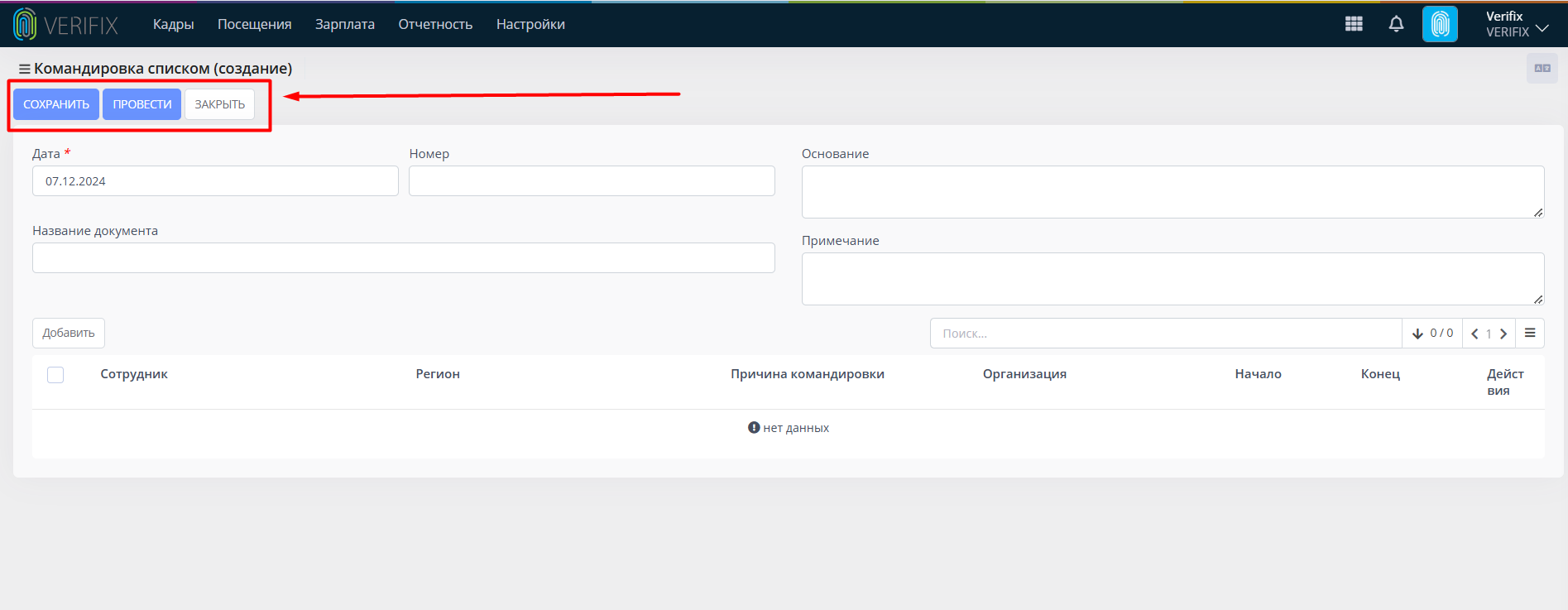
Task: Click the Verifix logo in the header
Action: click(66, 25)
